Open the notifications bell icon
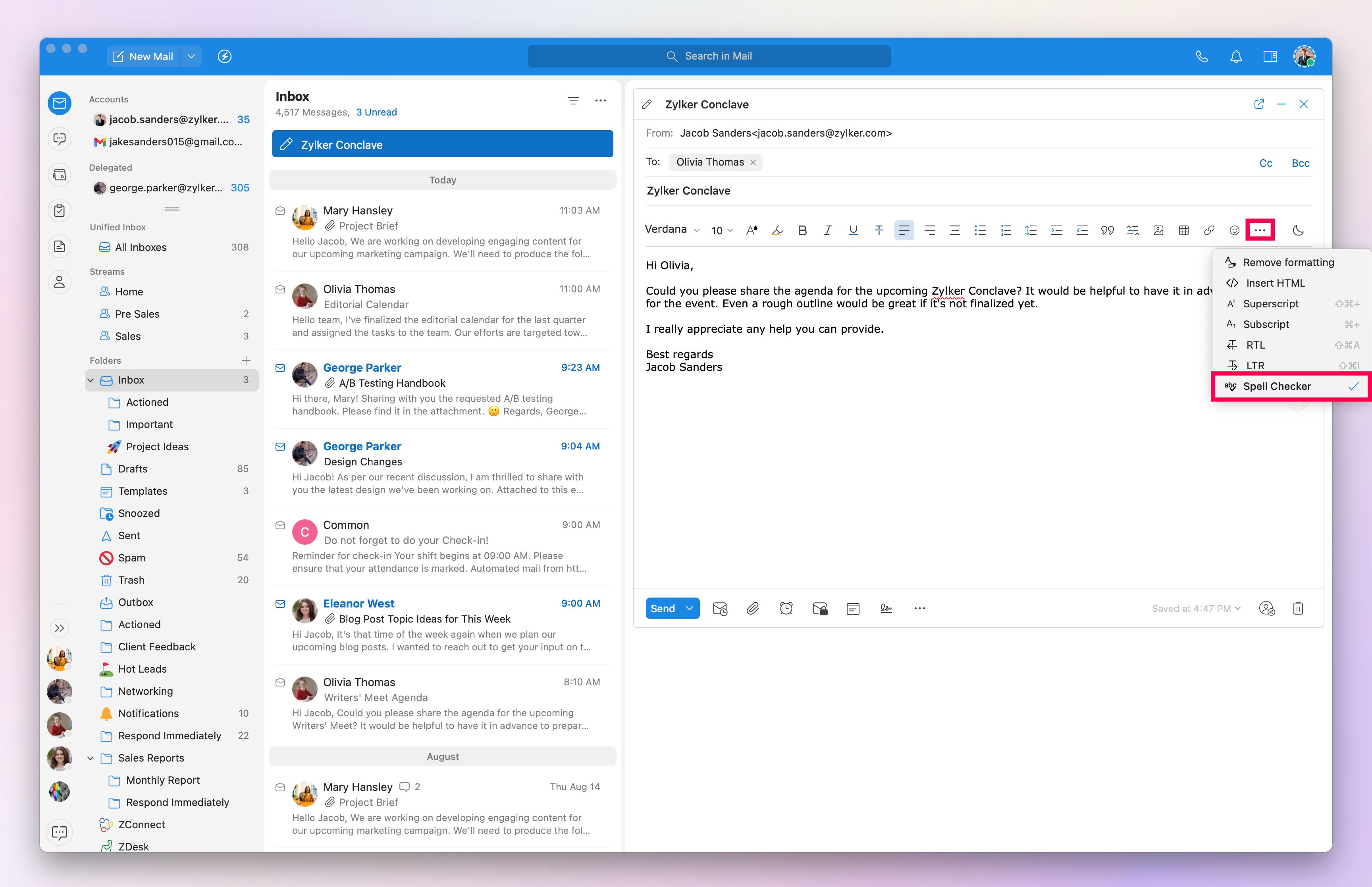The width and height of the screenshot is (1372, 887). click(x=1235, y=56)
